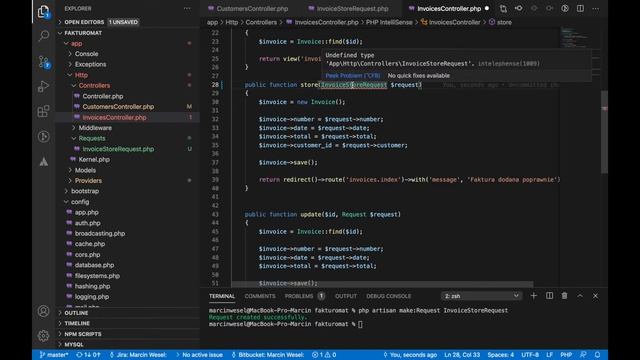
Task: Expand the Models folder
Action: (128, 170)
